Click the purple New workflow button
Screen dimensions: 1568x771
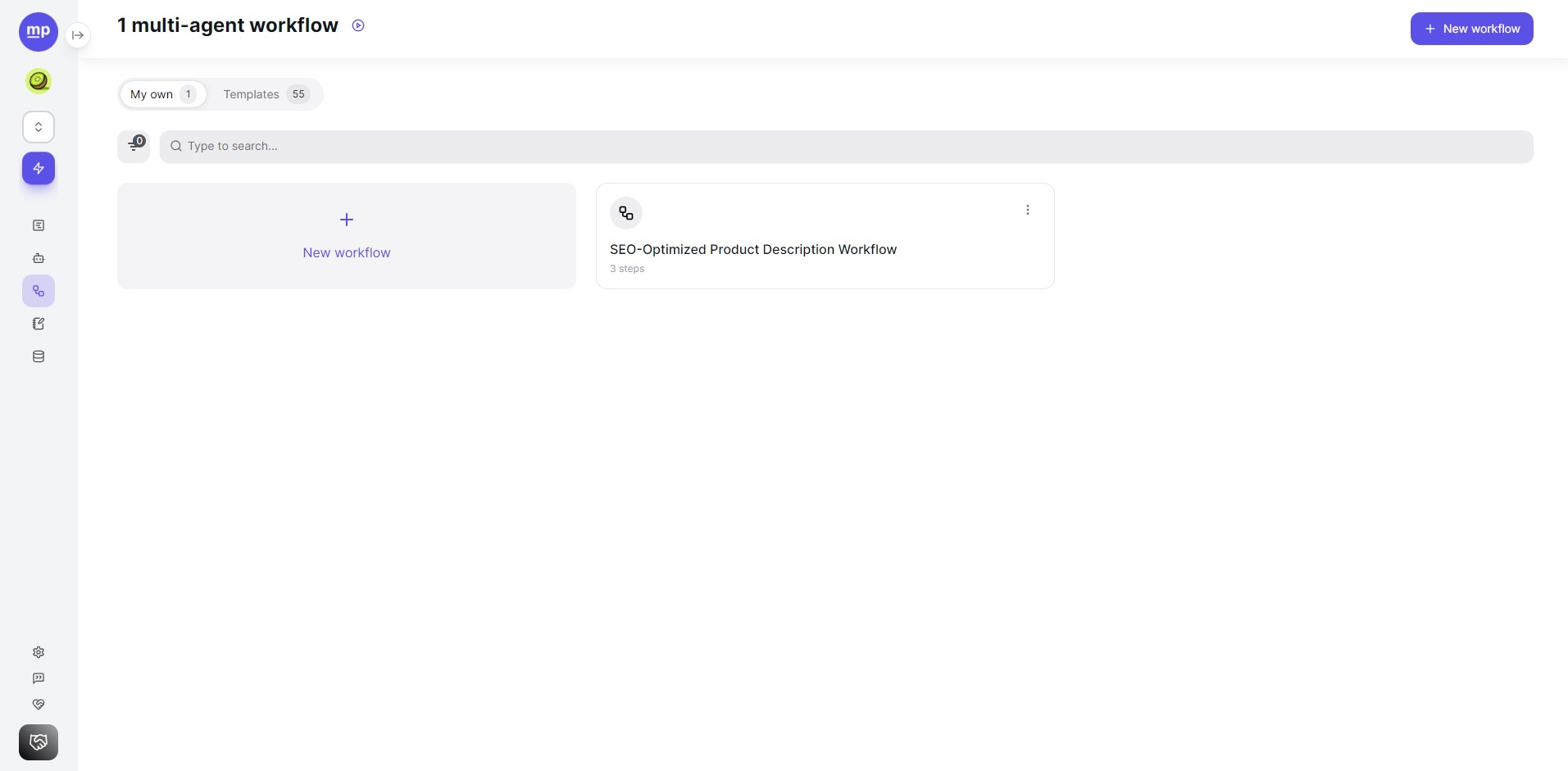pos(1471,29)
